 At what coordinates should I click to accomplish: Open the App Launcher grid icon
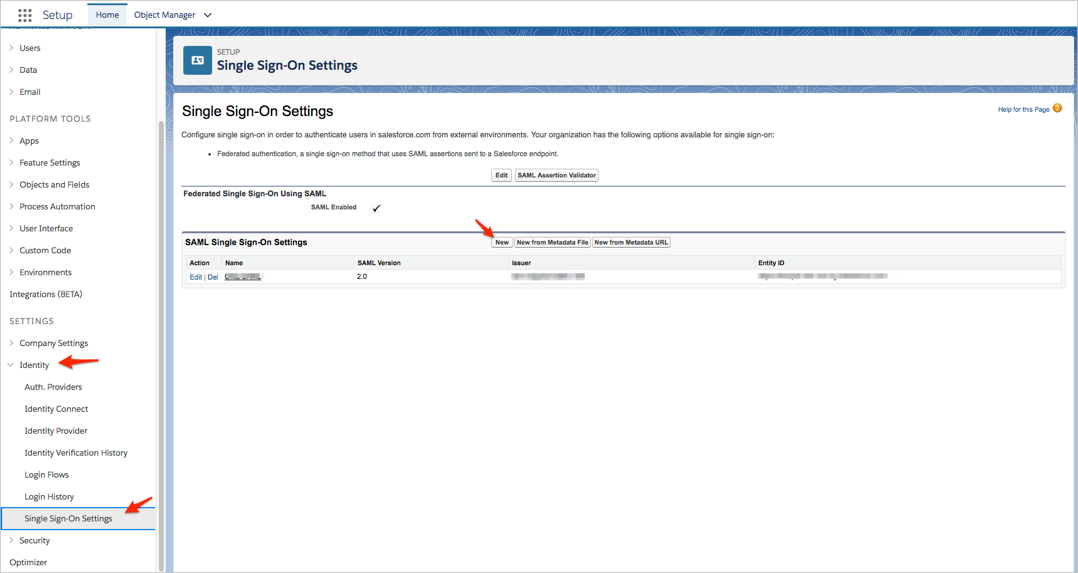tap(25, 15)
